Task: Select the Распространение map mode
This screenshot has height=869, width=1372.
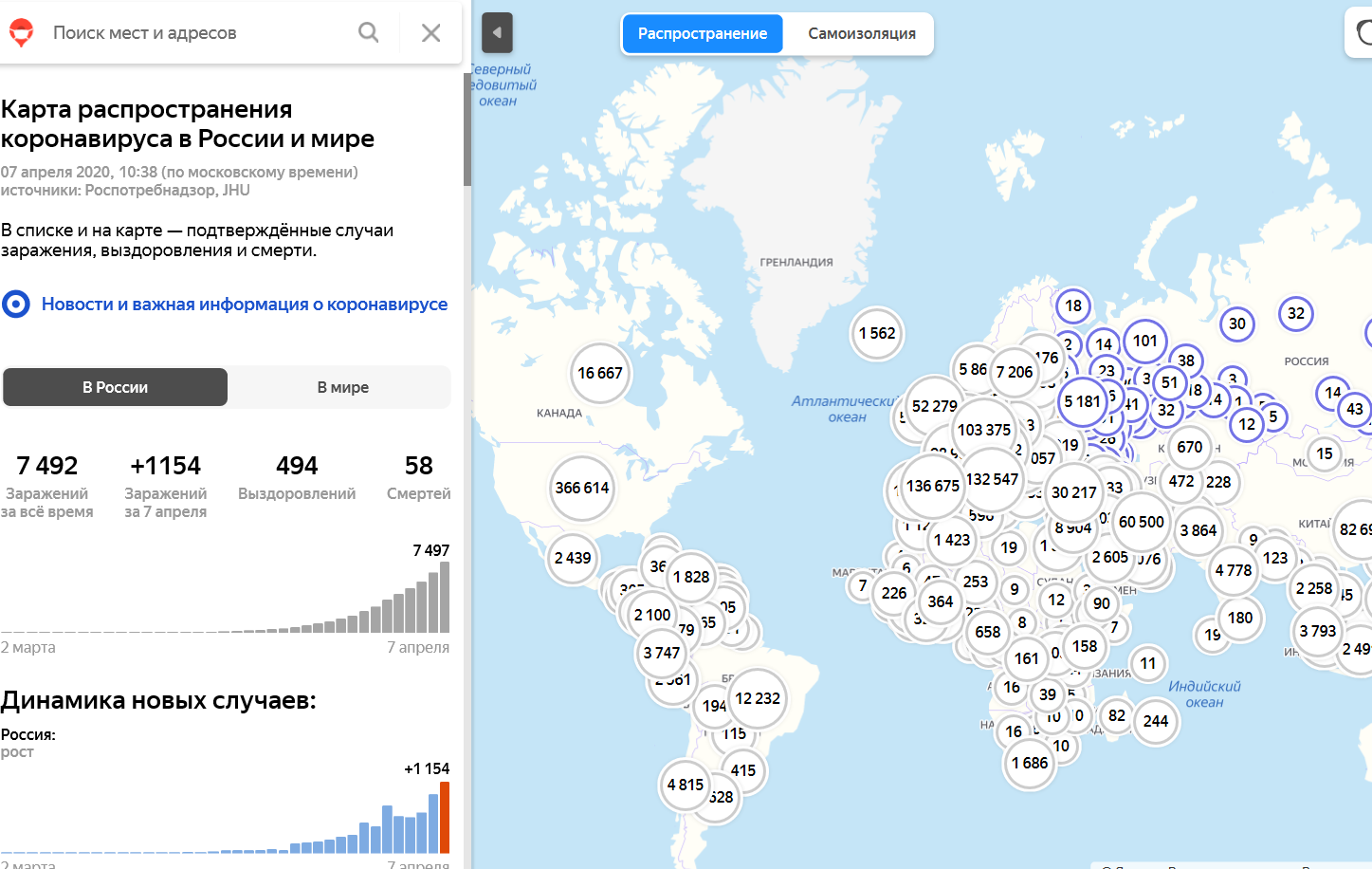Action: [703, 33]
